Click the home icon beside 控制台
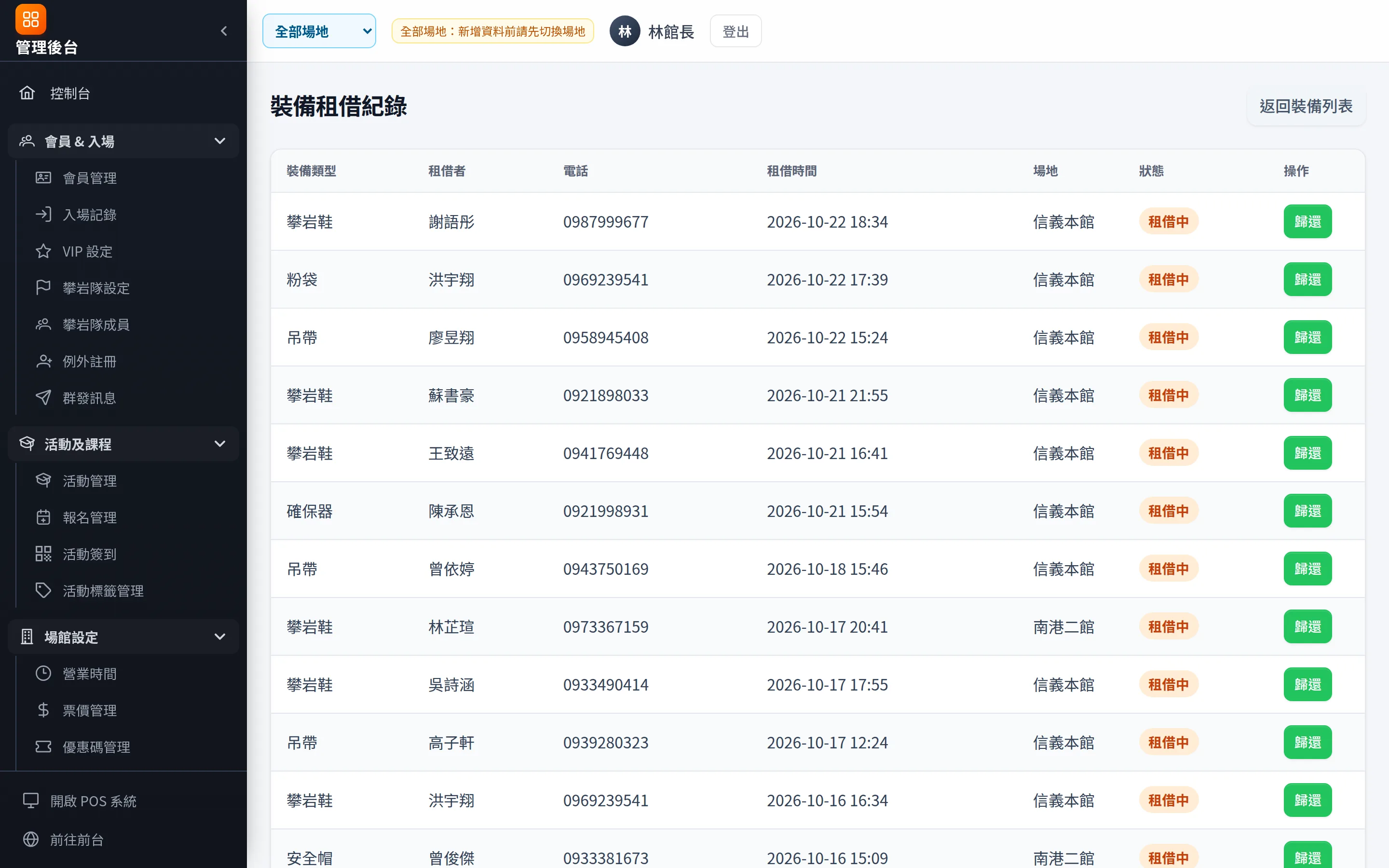1389x868 pixels. click(27, 93)
